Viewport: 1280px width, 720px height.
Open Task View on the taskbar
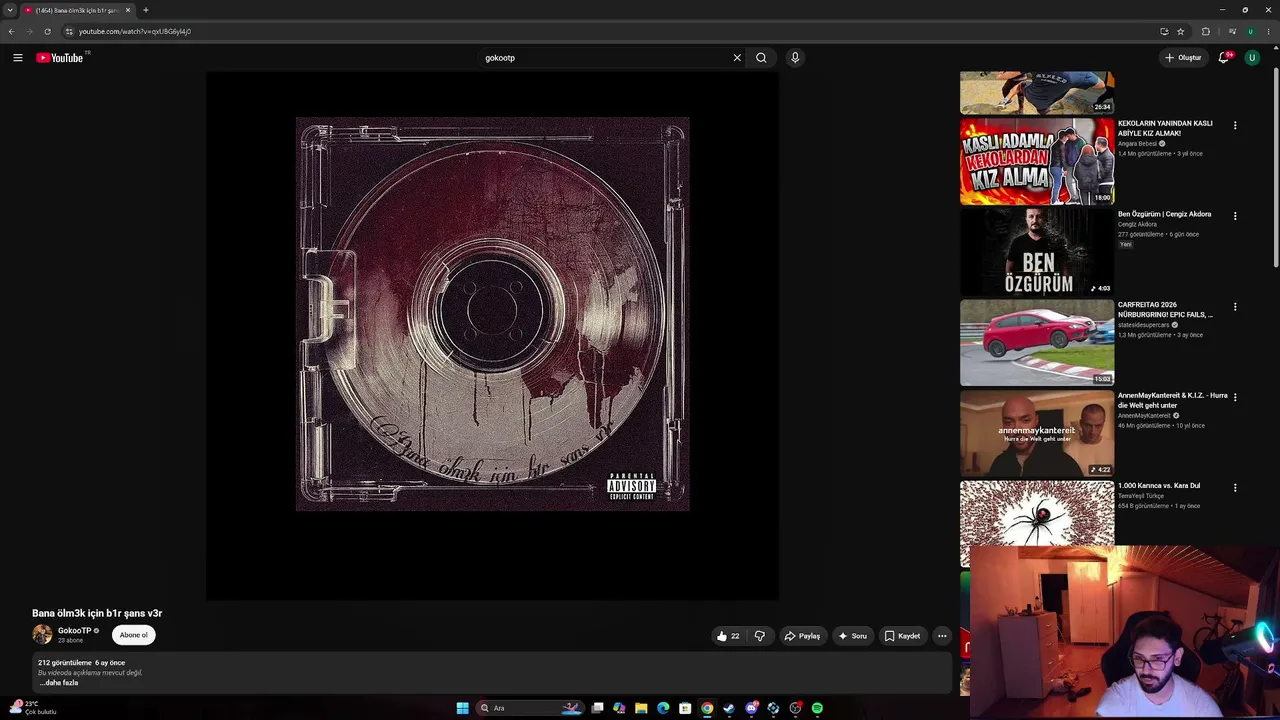[x=597, y=708]
